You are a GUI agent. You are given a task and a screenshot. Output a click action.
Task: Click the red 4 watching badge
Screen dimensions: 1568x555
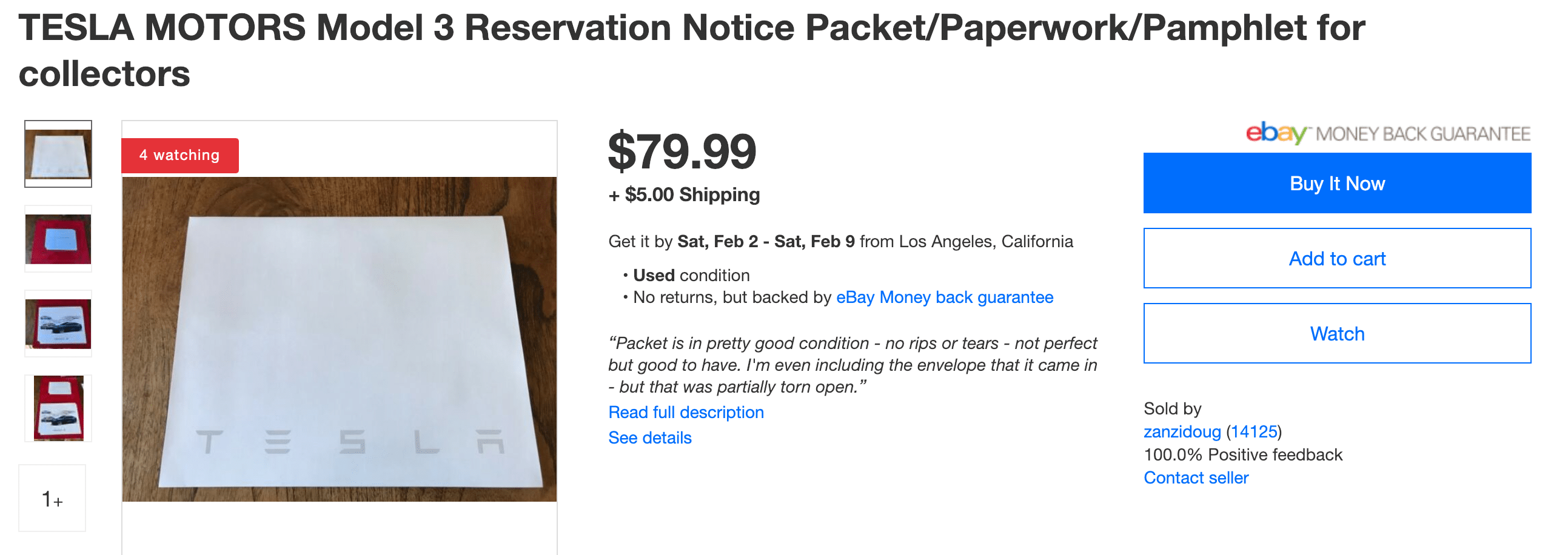pos(179,155)
